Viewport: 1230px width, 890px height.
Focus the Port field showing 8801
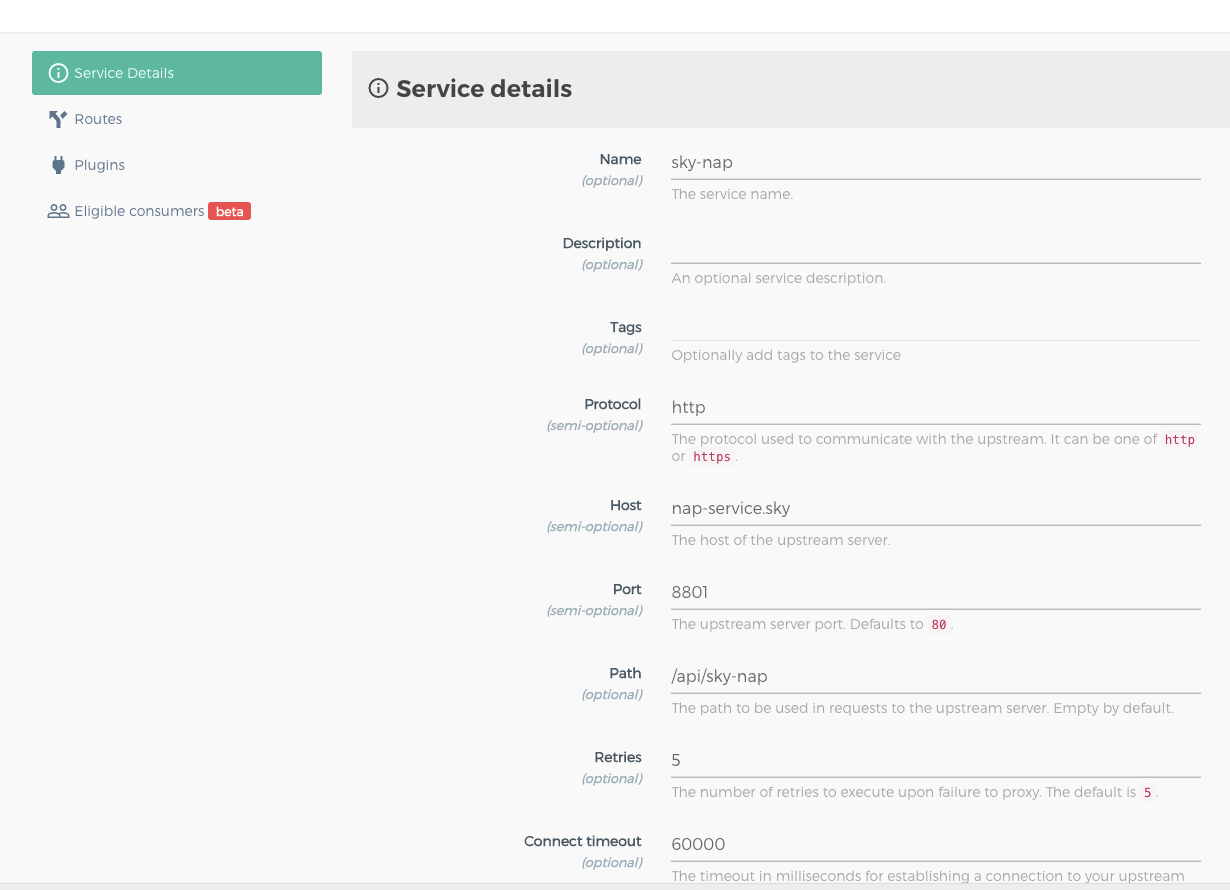[x=935, y=592]
